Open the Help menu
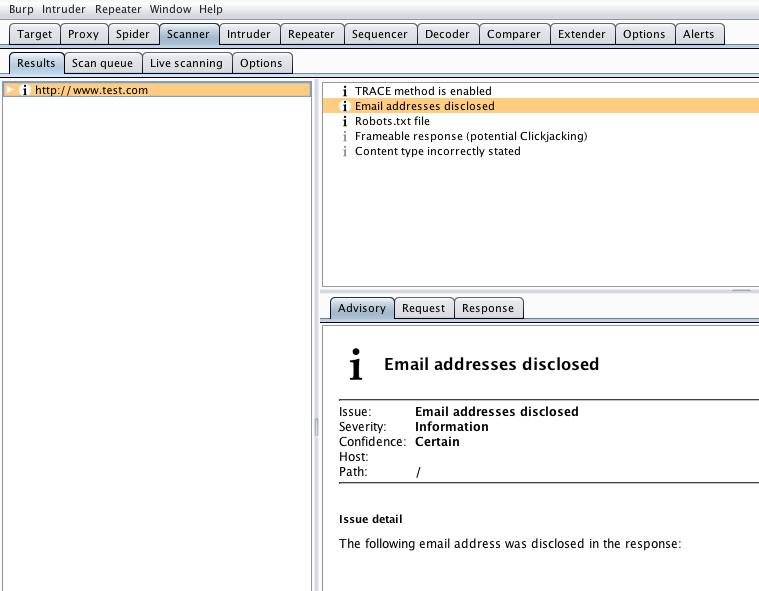Image resolution: width=759 pixels, height=591 pixels. tap(211, 9)
